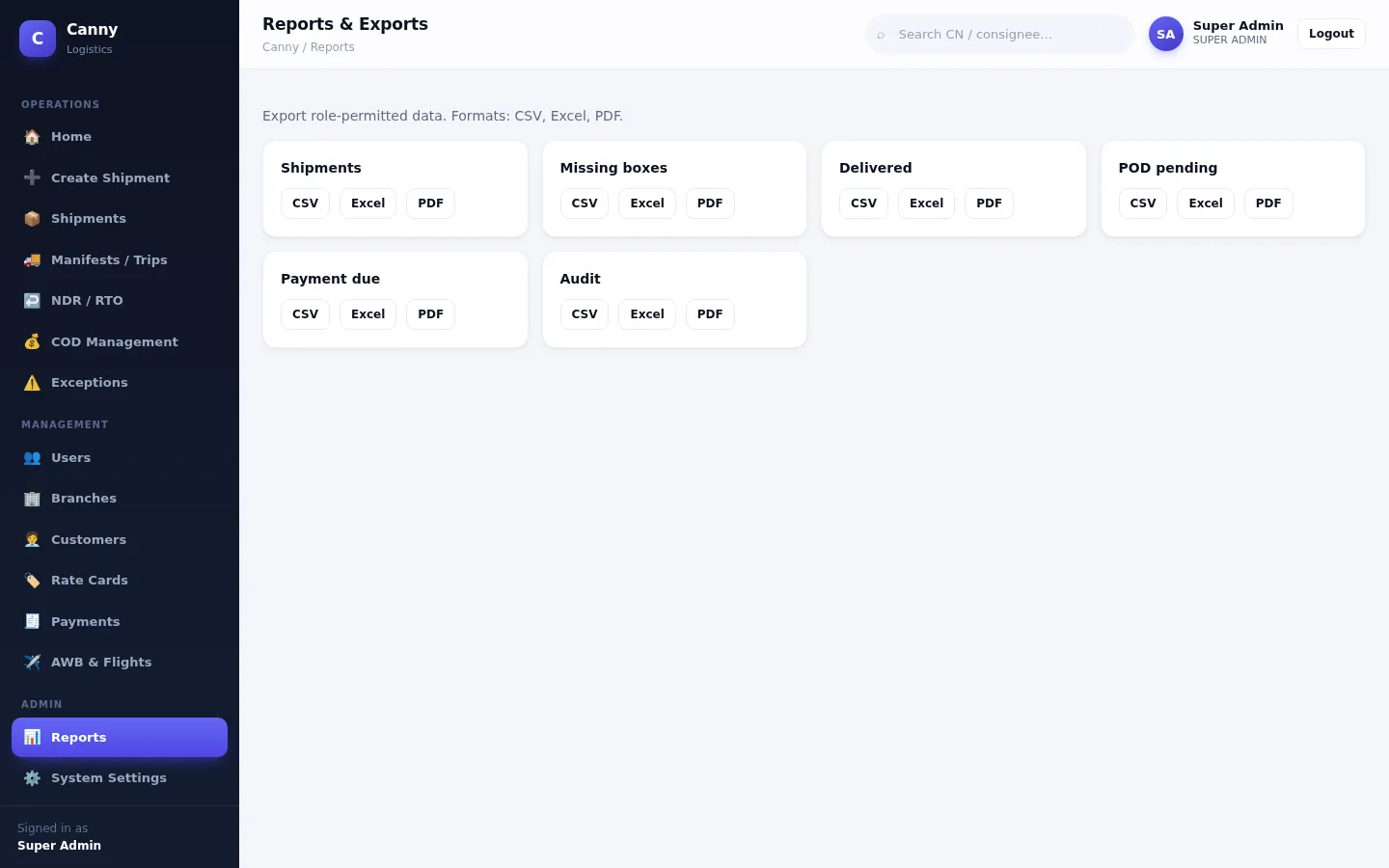
Task: Export POD pending as CSV
Action: pyautogui.click(x=1143, y=203)
